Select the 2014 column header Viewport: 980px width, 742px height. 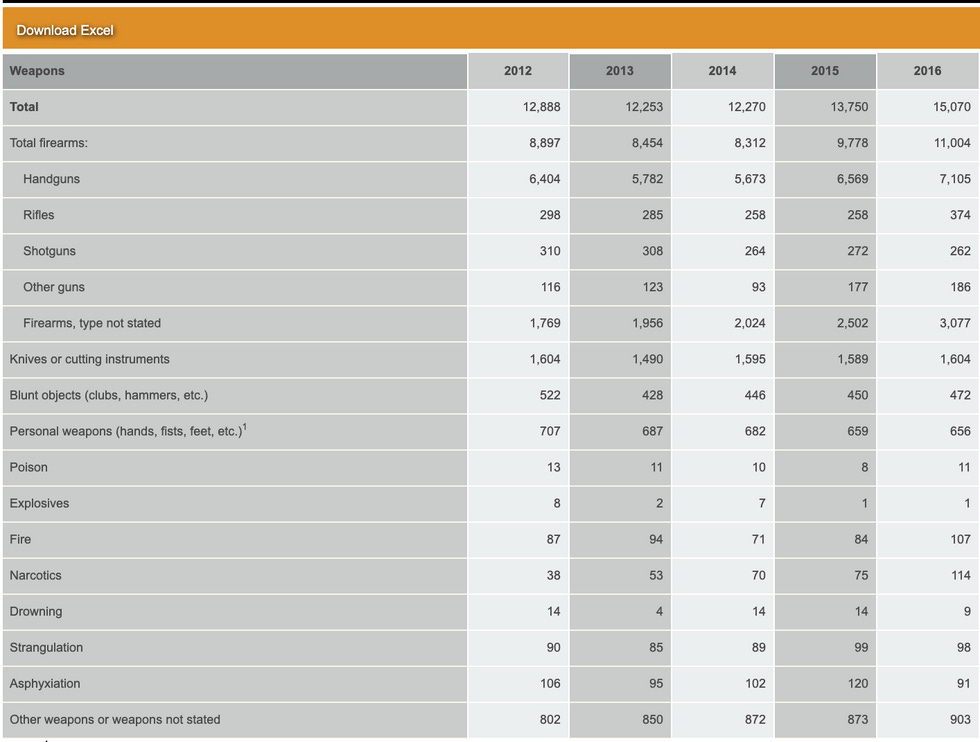(722, 71)
